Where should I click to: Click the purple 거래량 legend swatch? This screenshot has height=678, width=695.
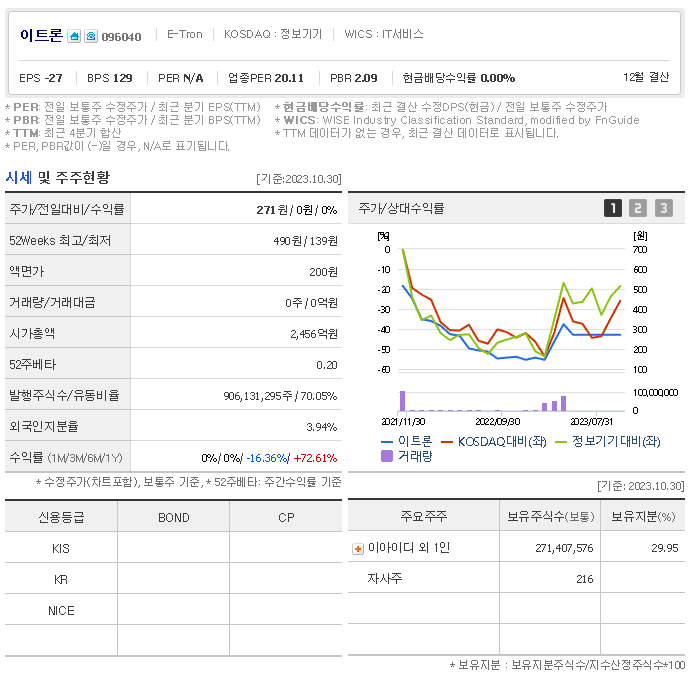(x=387, y=456)
